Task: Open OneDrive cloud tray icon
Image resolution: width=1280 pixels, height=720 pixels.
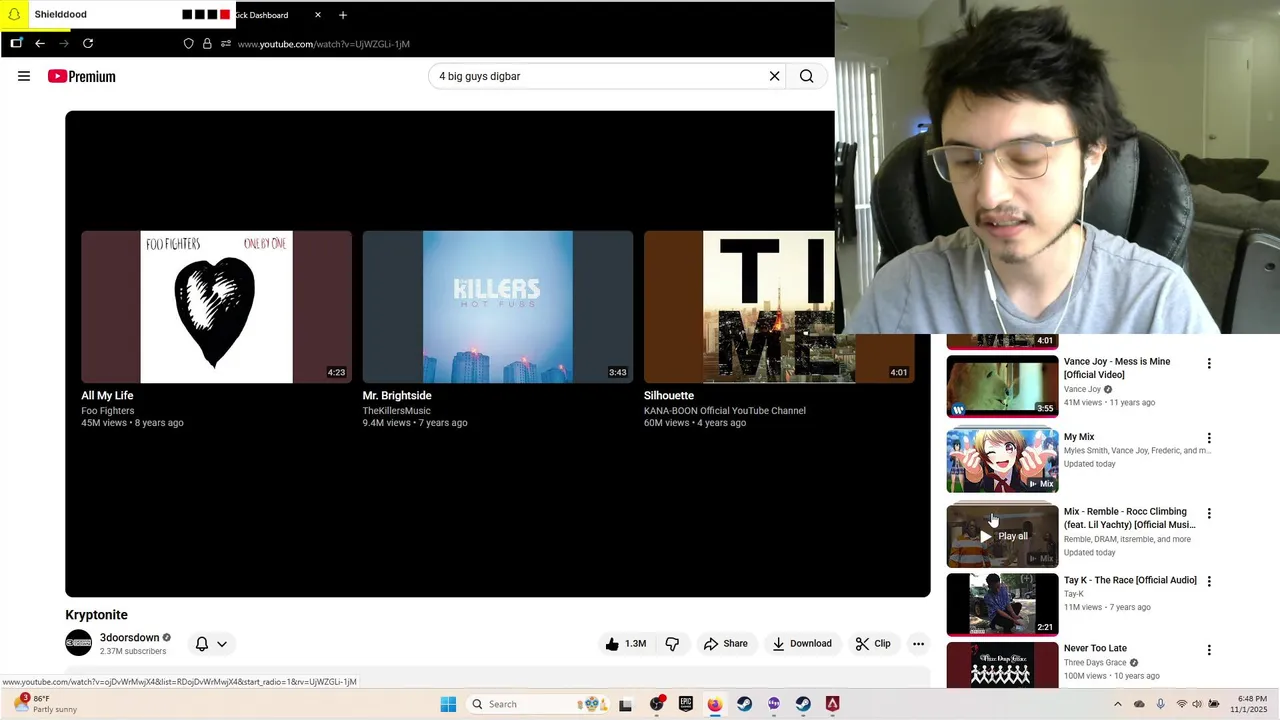Action: (x=1139, y=704)
